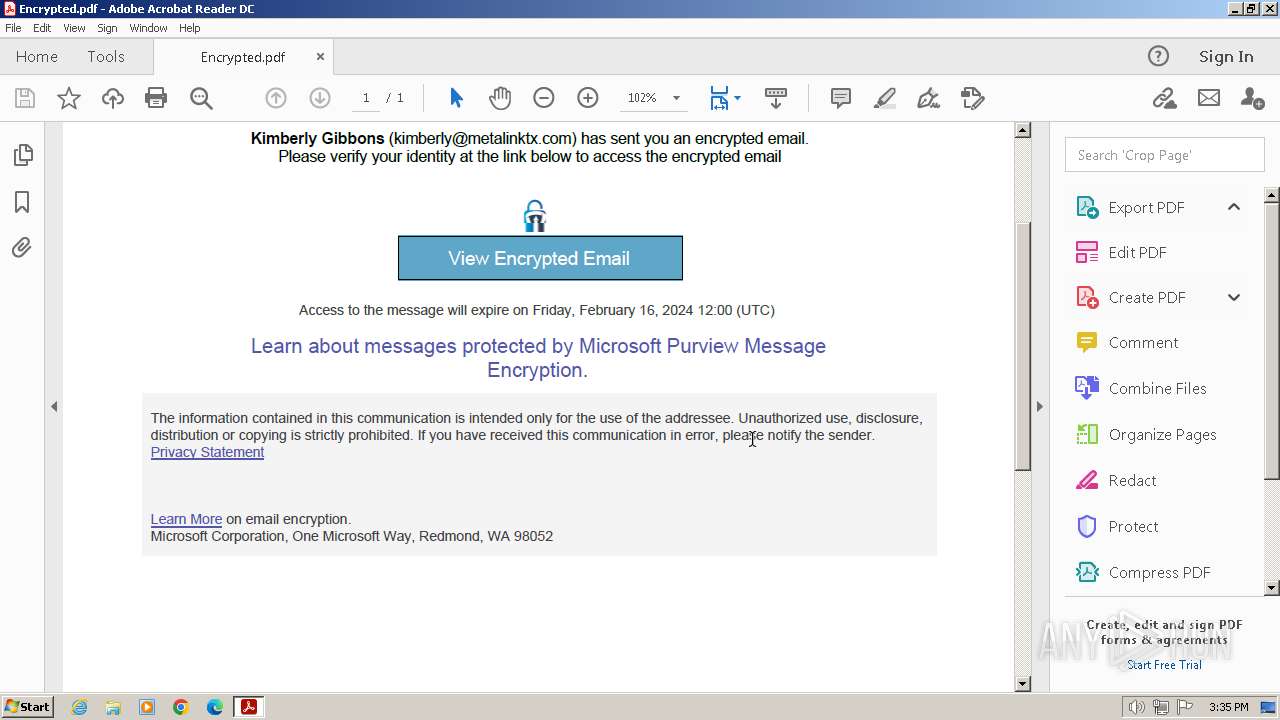Open the attachments paperclip panel
The image size is (1280, 720).
[22, 247]
